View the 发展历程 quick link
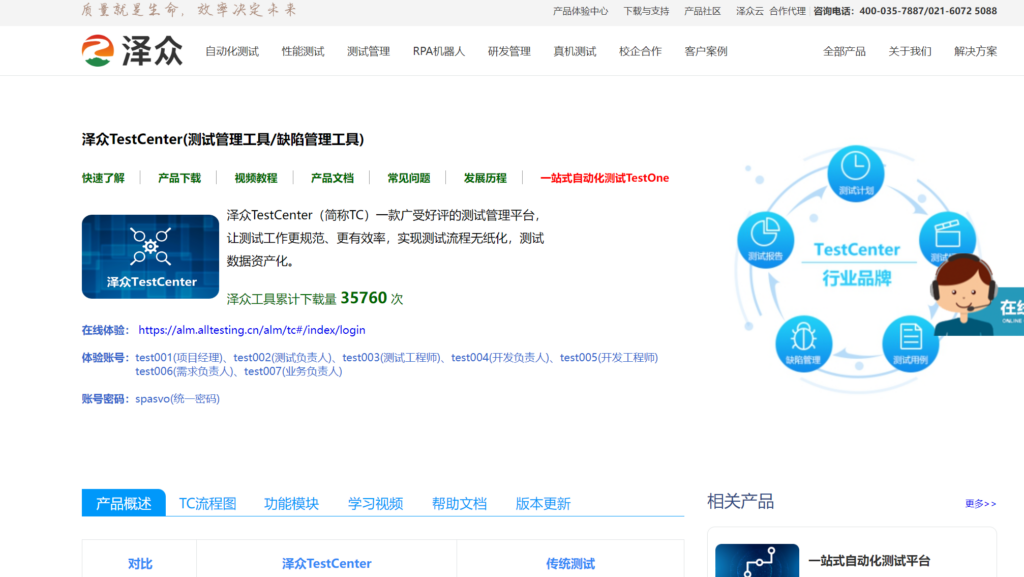Viewport: 1024px width, 577px height. tap(485, 178)
